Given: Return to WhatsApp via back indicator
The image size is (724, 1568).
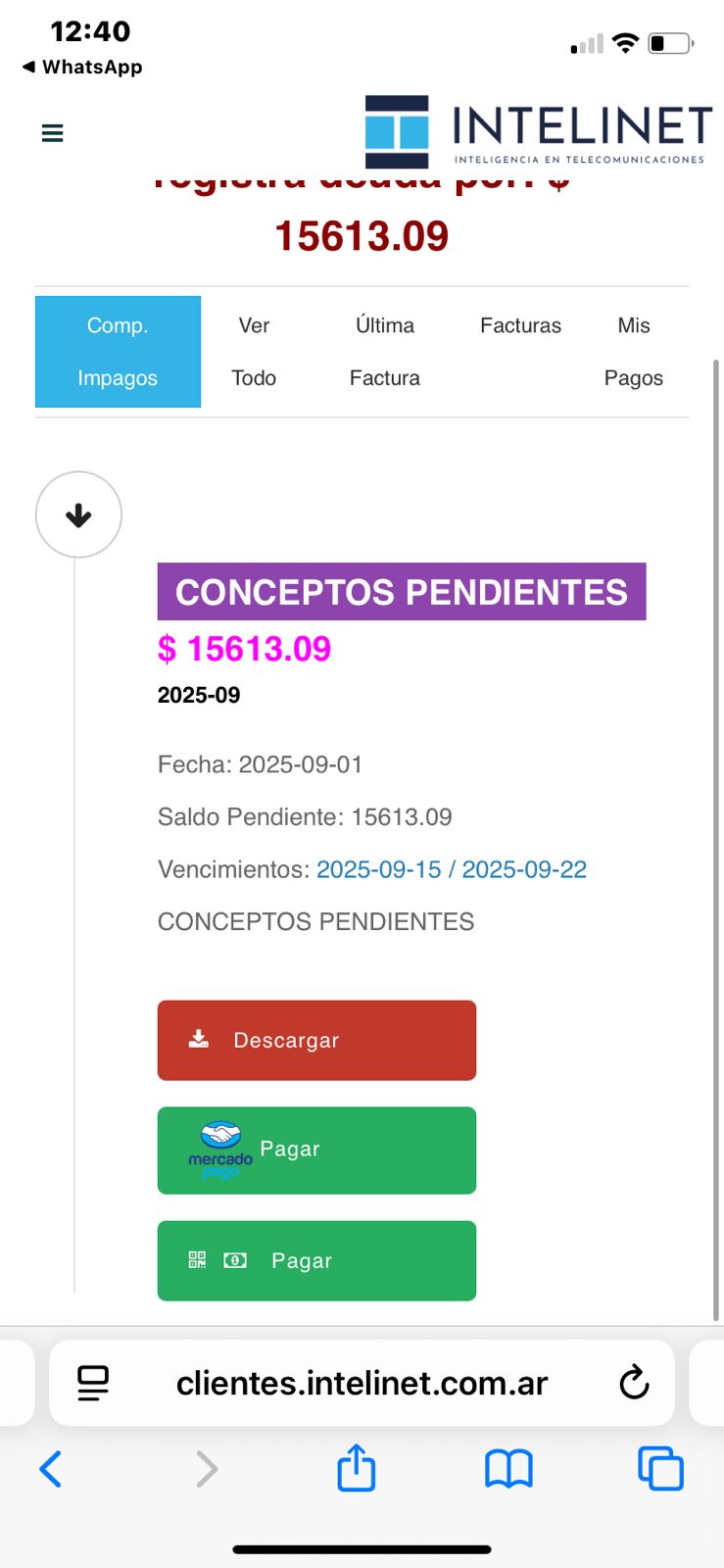Looking at the screenshot, I should (82, 67).
